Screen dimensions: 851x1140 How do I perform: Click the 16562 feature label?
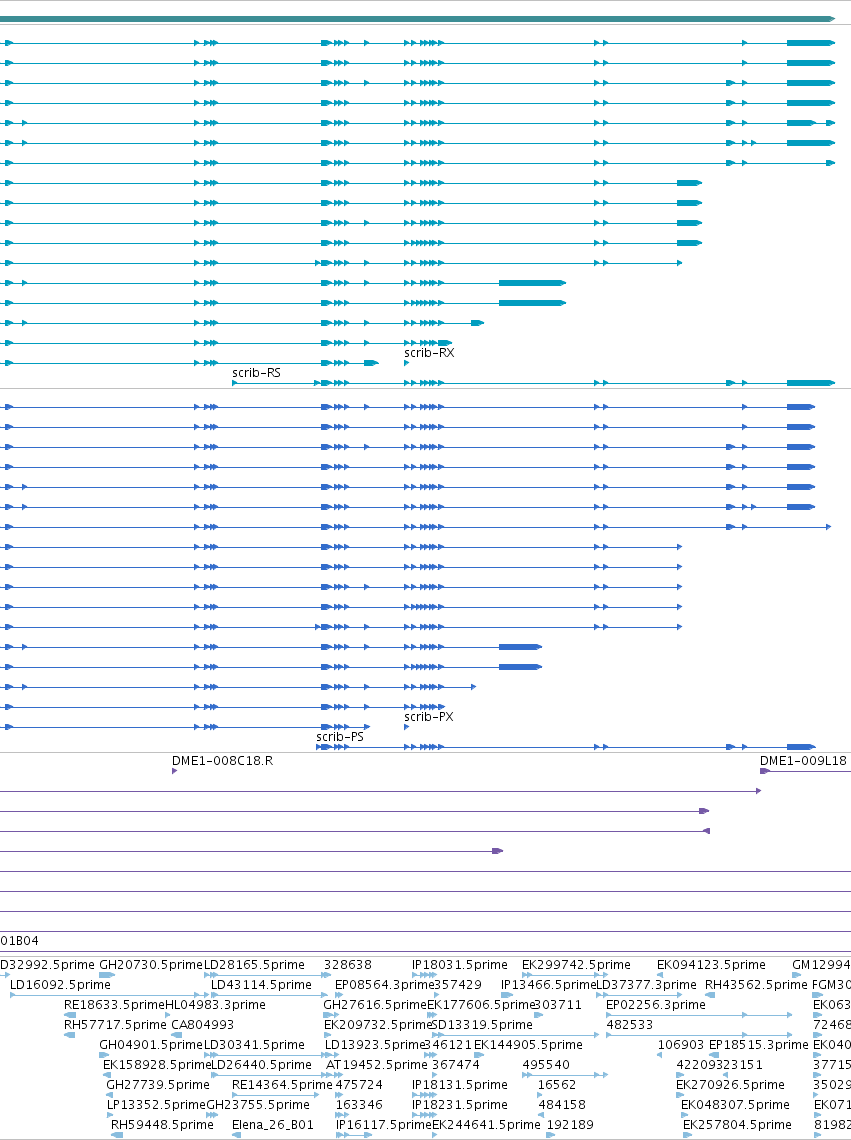[x=557, y=1085]
